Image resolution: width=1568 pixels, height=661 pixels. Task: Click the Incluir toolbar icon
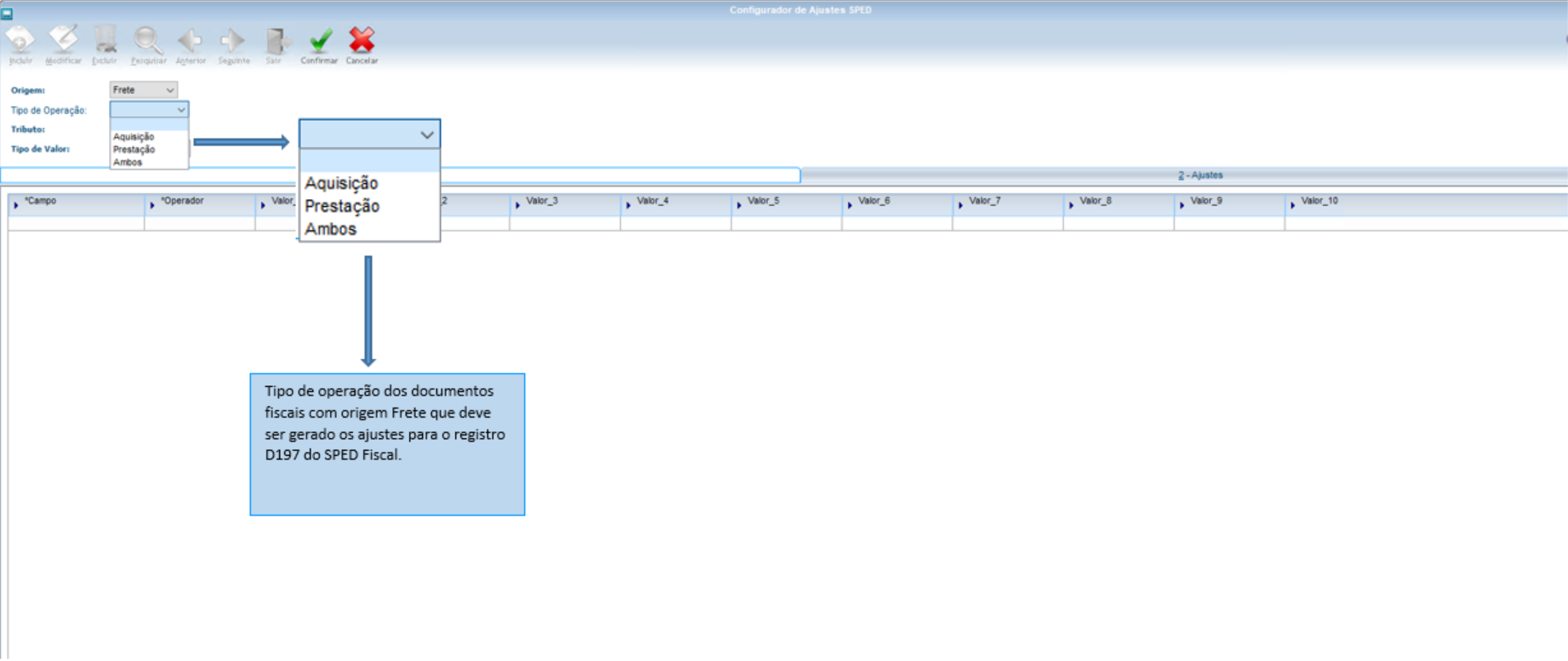(x=20, y=40)
